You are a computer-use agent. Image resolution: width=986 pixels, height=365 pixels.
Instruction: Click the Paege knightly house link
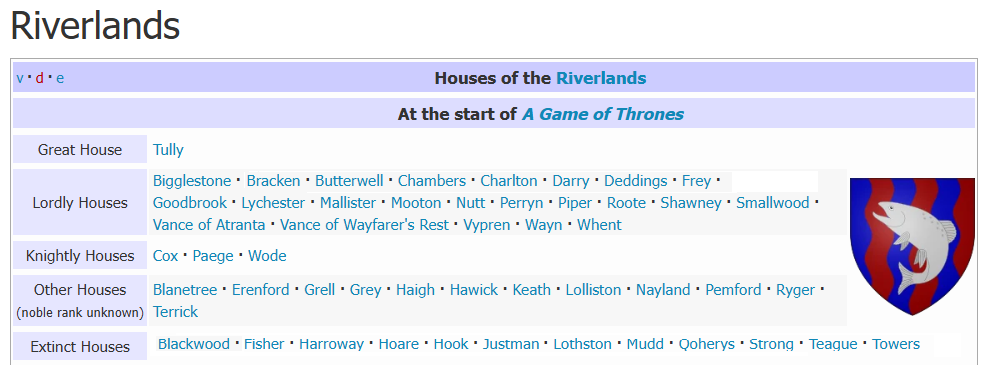213,256
